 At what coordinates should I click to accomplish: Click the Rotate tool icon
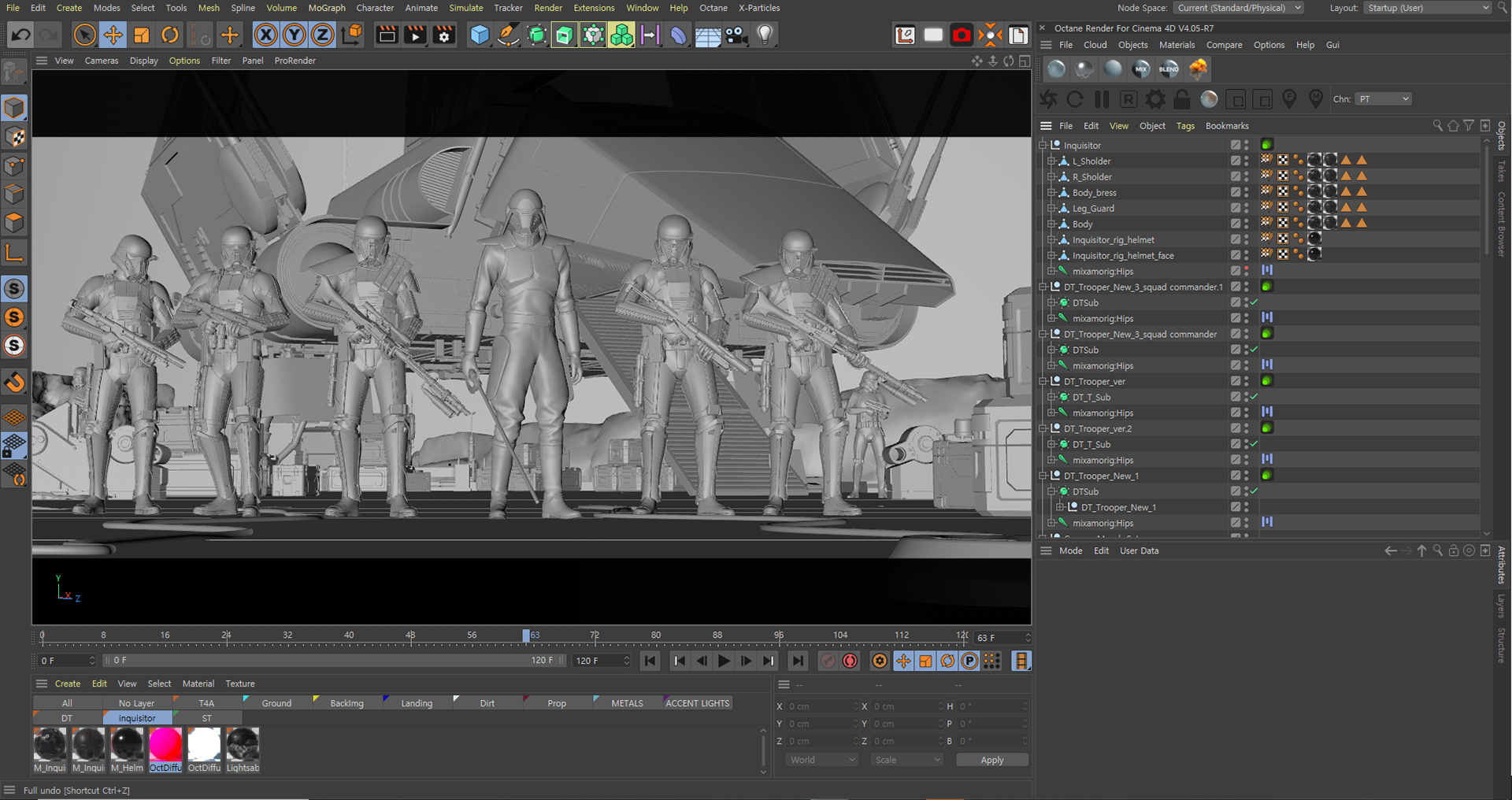[x=170, y=35]
